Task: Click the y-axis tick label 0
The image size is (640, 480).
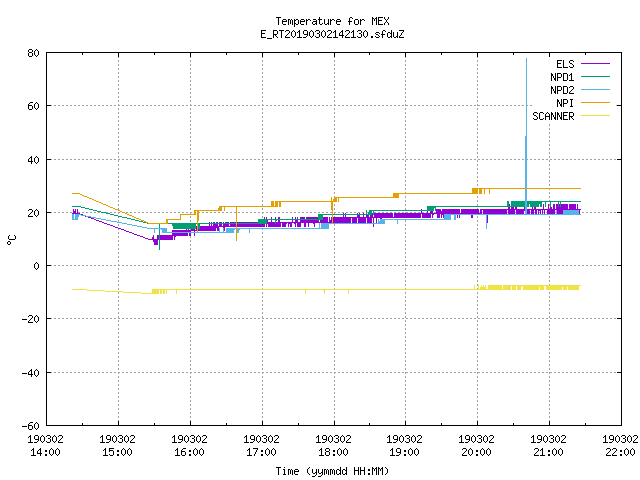Action: pos(36,266)
